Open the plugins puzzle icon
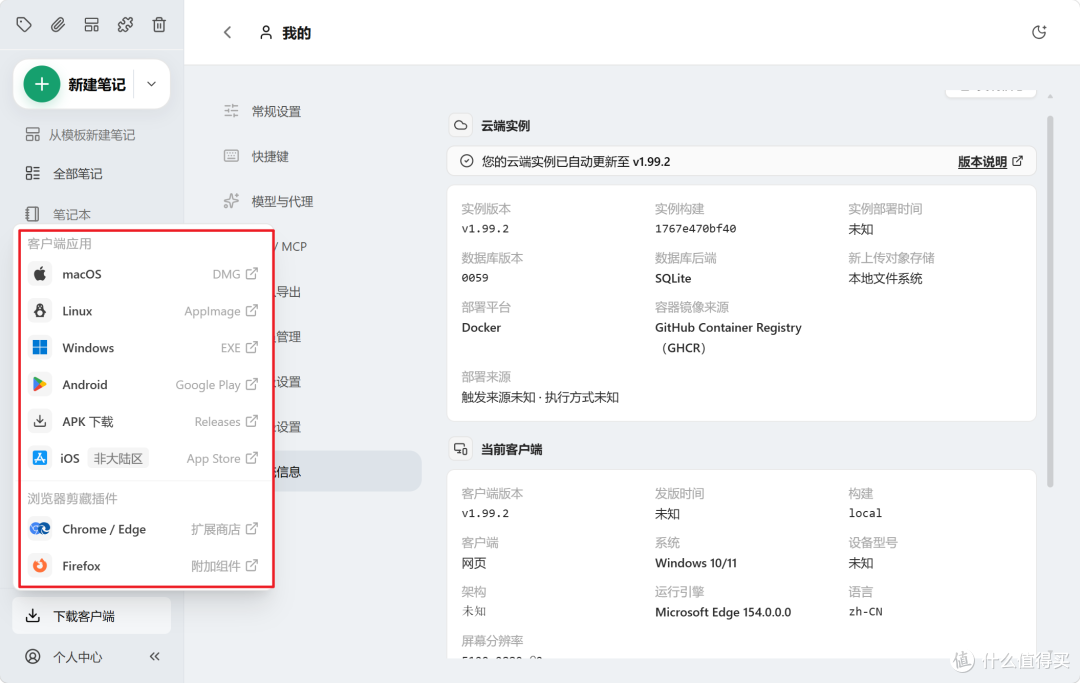 tap(125, 25)
